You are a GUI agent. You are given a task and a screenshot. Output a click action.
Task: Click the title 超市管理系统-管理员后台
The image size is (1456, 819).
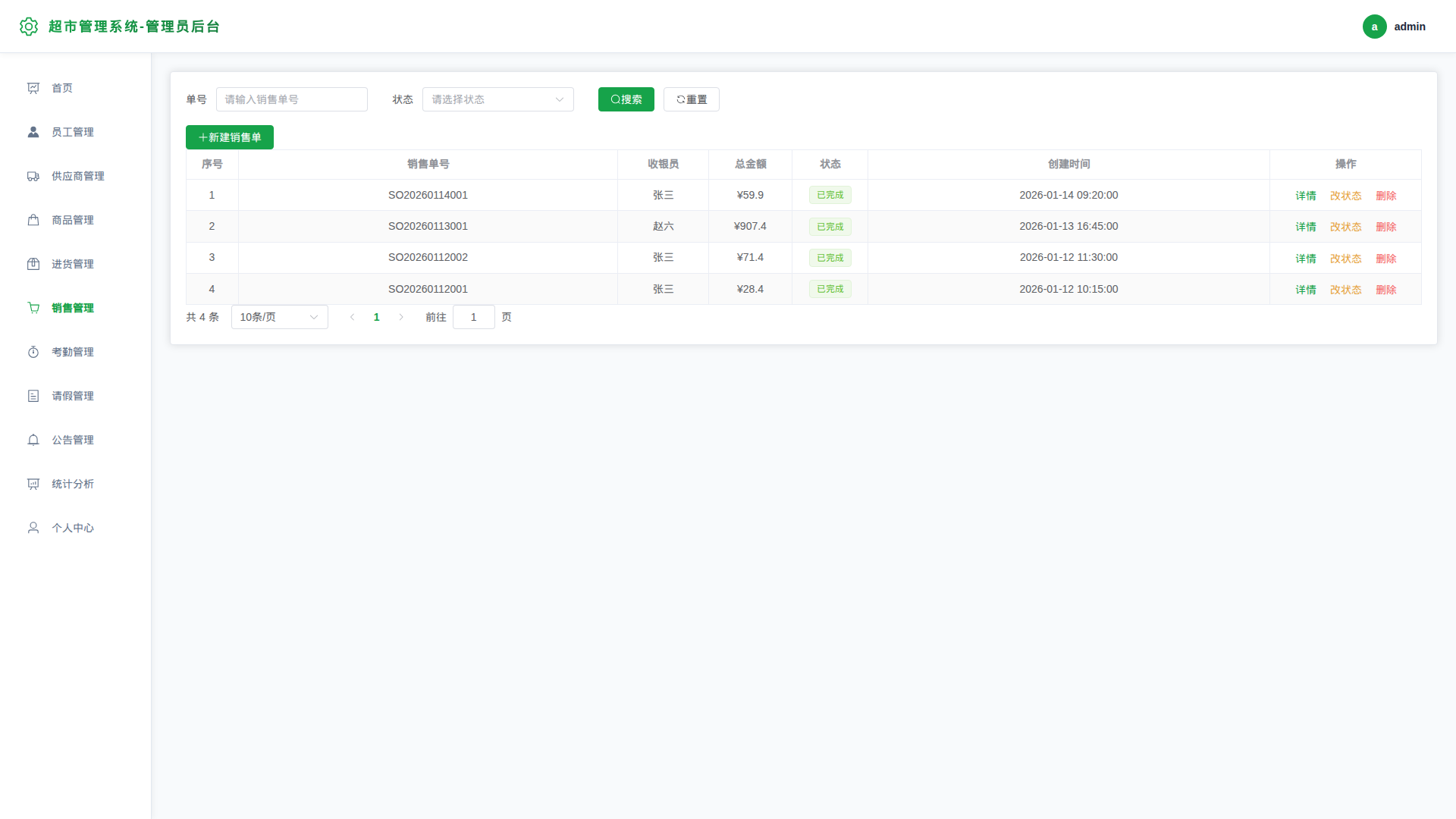point(134,27)
